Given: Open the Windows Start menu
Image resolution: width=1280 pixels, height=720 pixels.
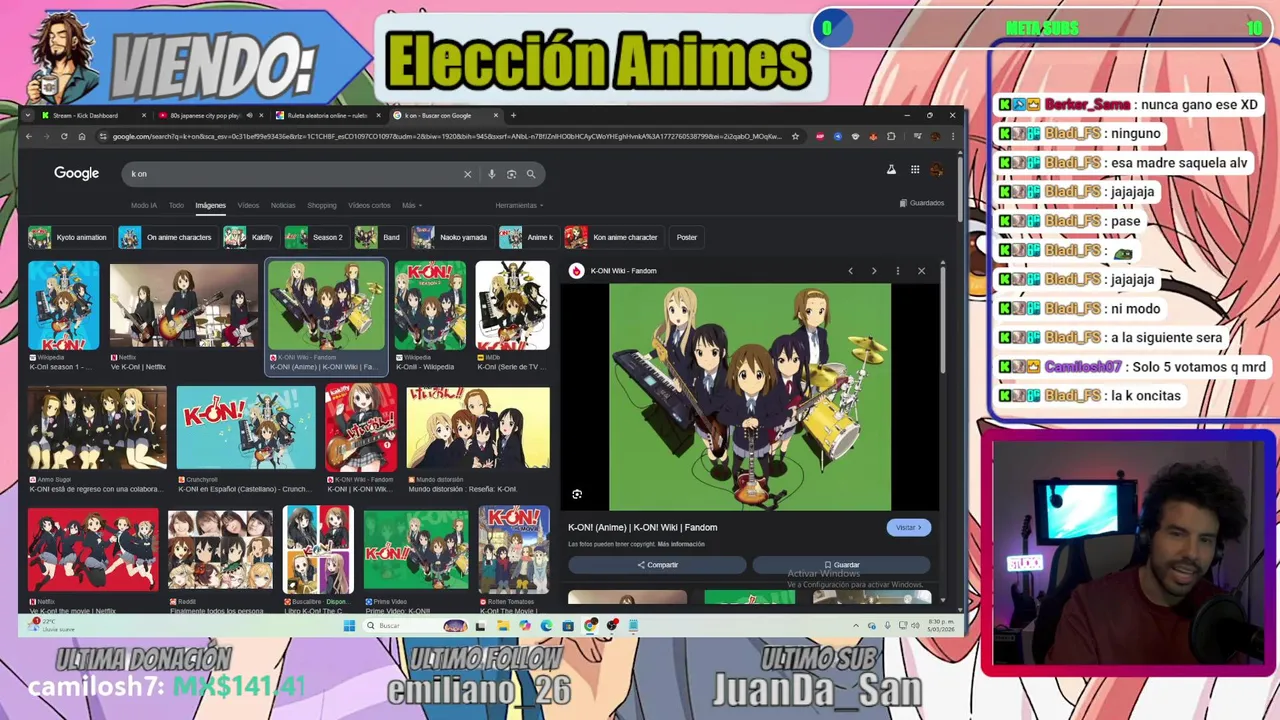Looking at the screenshot, I should tap(349, 626).
